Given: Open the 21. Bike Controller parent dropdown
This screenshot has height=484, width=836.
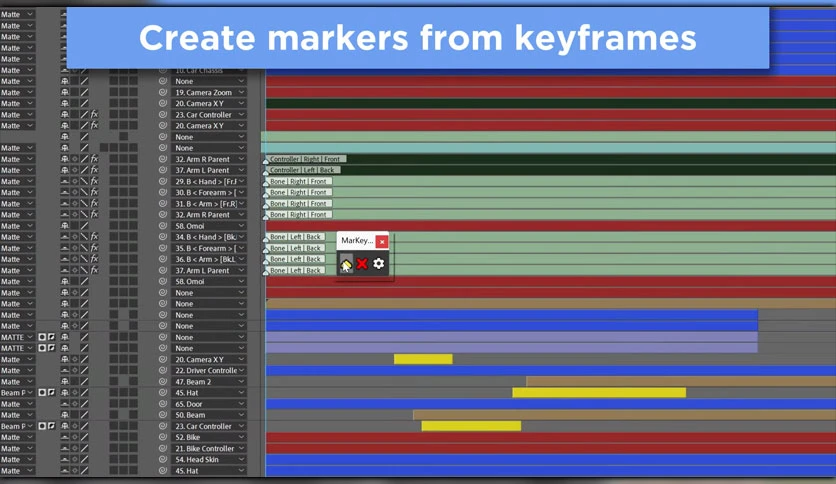Looking at the screenshot, I should [x=208, y=448].
